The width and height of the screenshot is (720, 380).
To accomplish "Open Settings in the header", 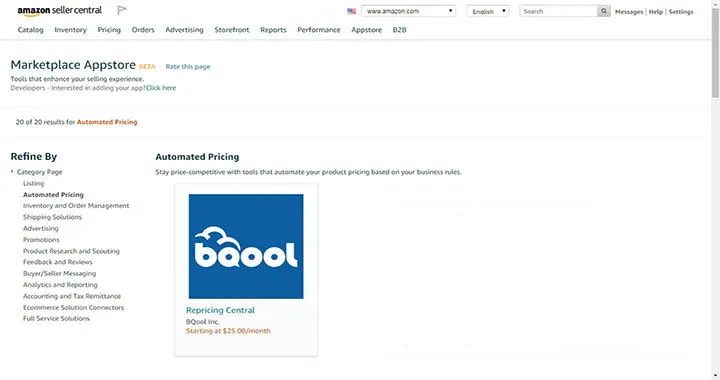I will click(681, 12).
